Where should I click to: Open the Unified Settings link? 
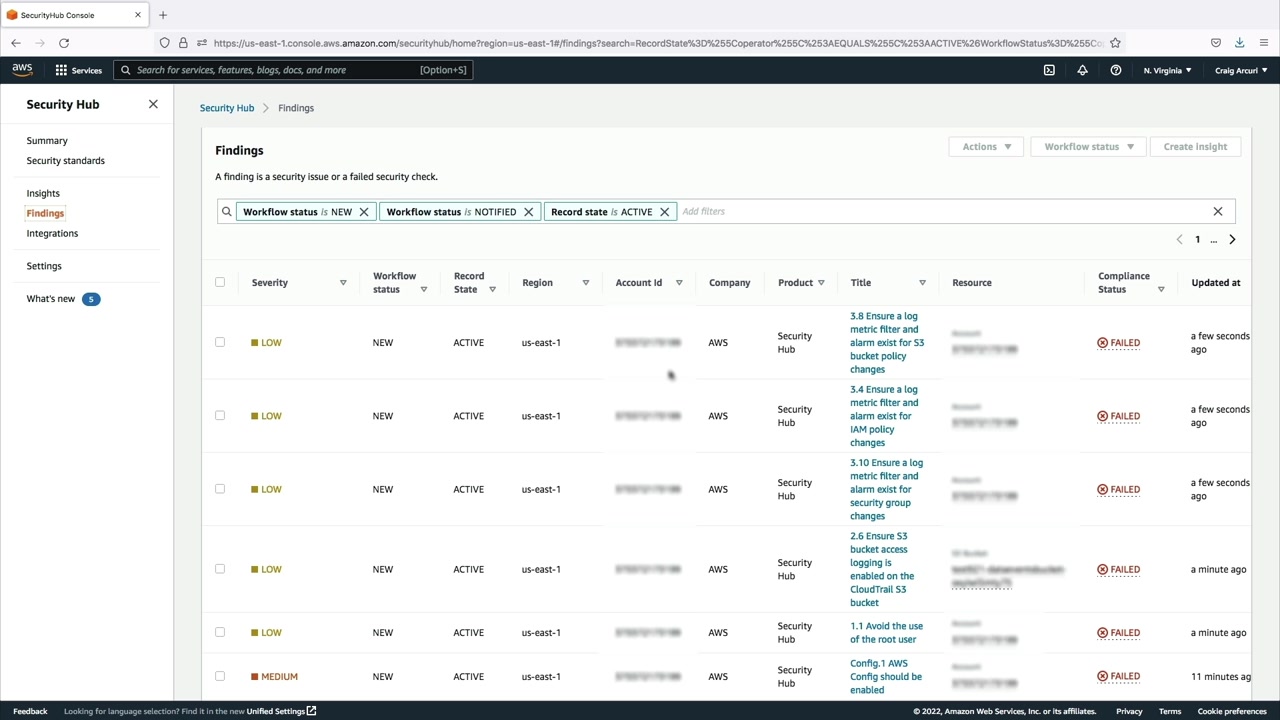coord(281,711)
